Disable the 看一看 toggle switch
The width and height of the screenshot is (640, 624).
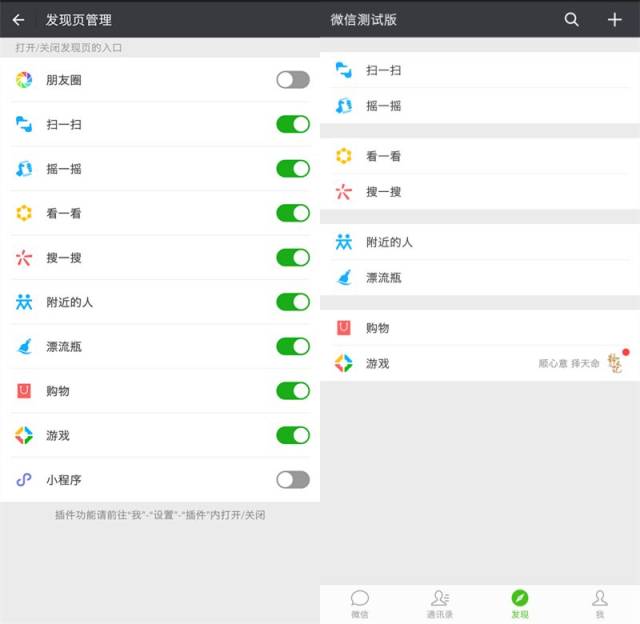tap(293, 213)
